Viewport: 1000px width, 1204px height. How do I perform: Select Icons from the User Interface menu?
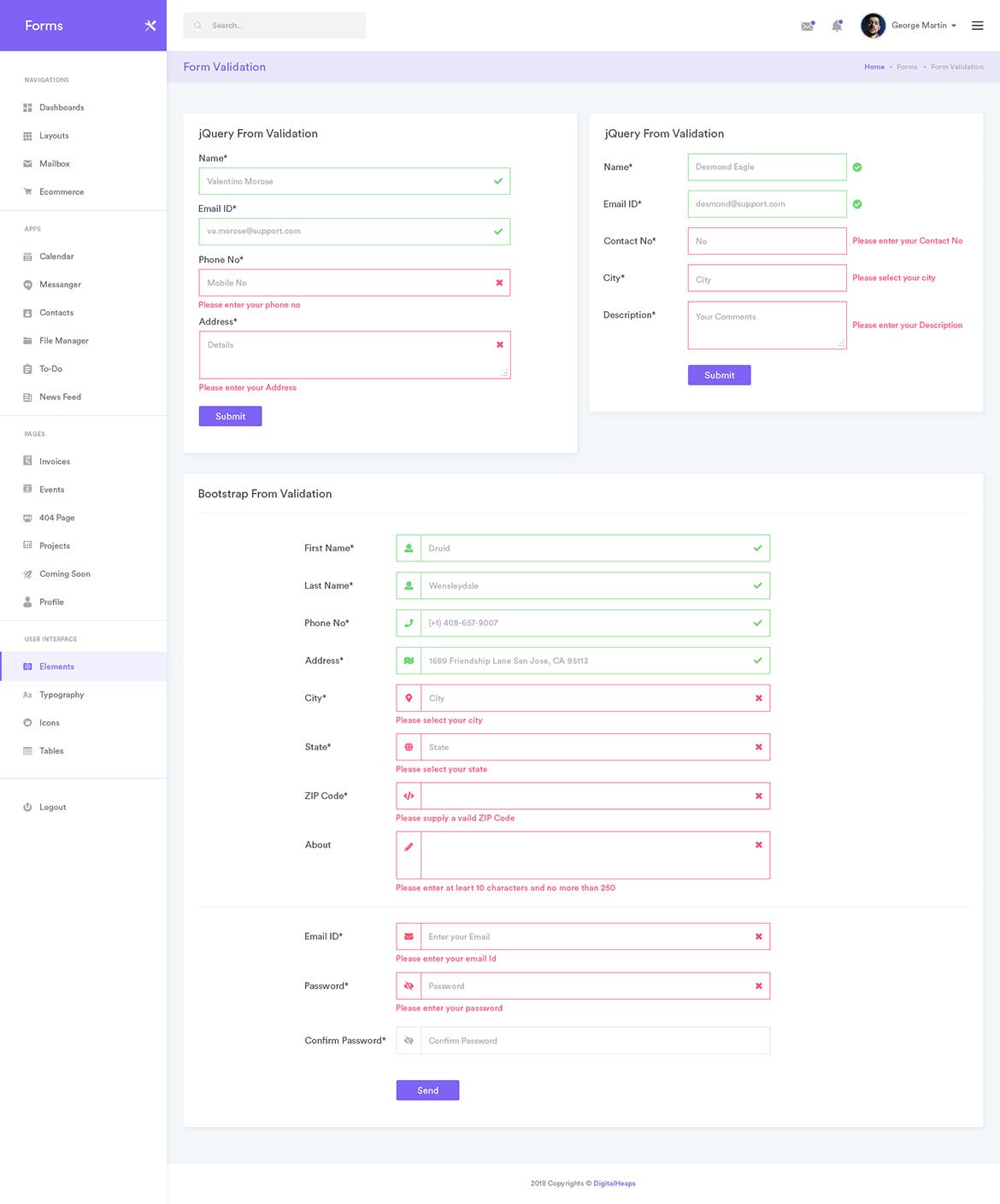point(49,722)
